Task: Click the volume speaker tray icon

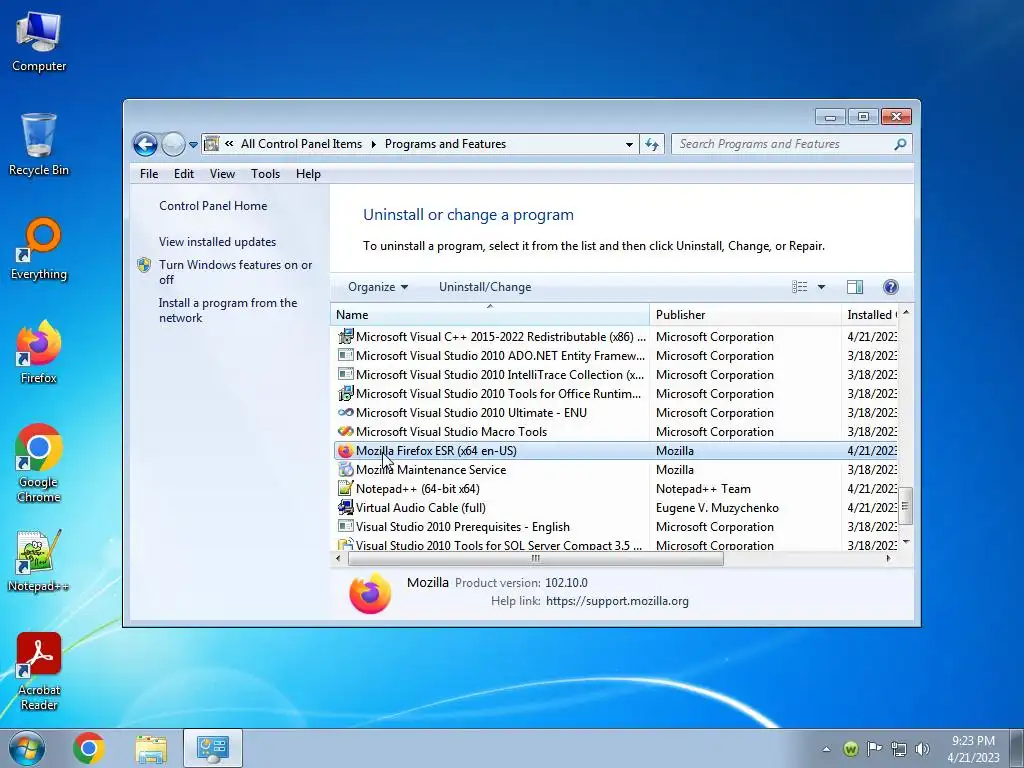Action: (x=922, y=749)
